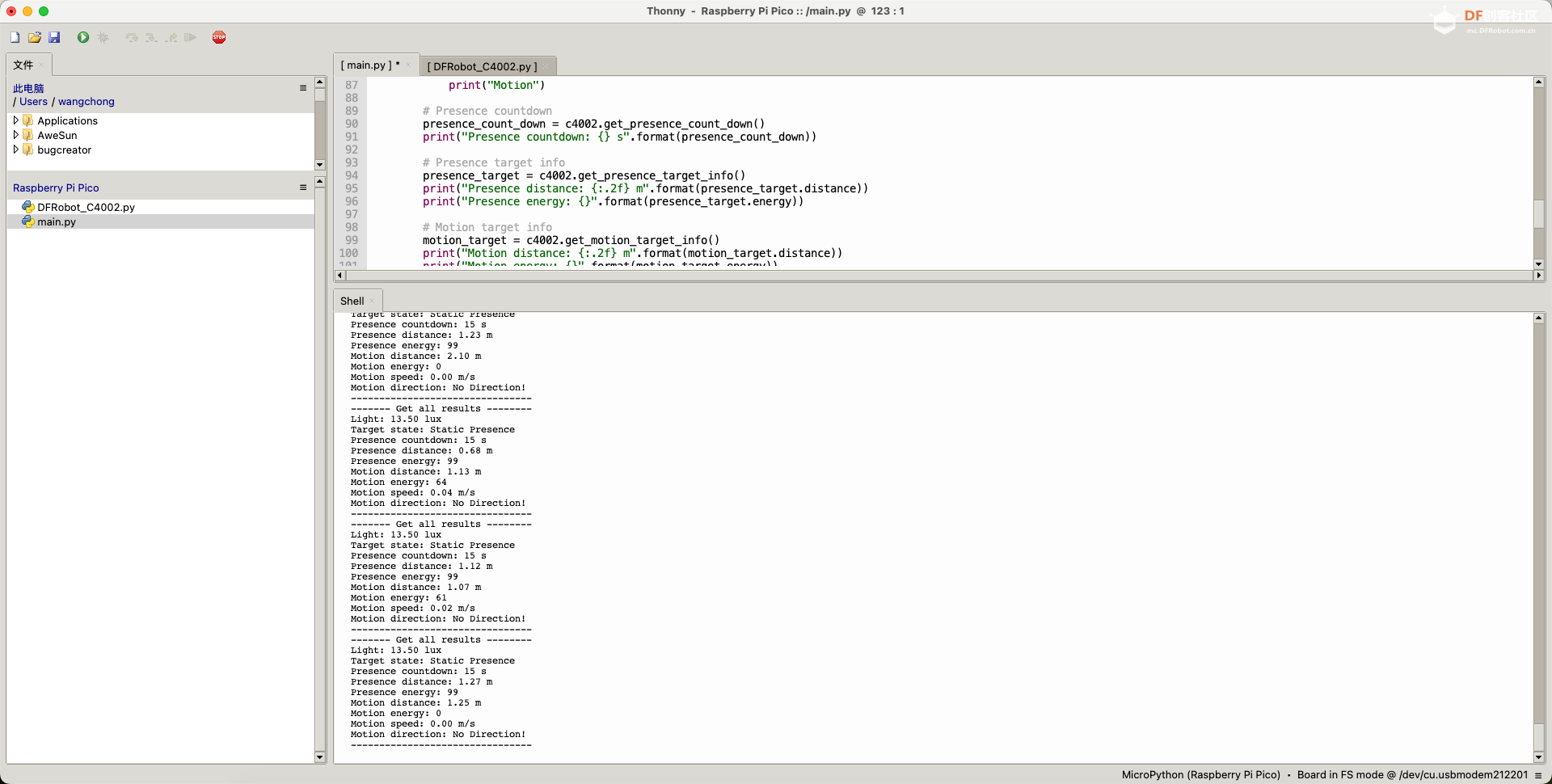
Task: Go to the wangchong path link
Action: tap(86, 102)
